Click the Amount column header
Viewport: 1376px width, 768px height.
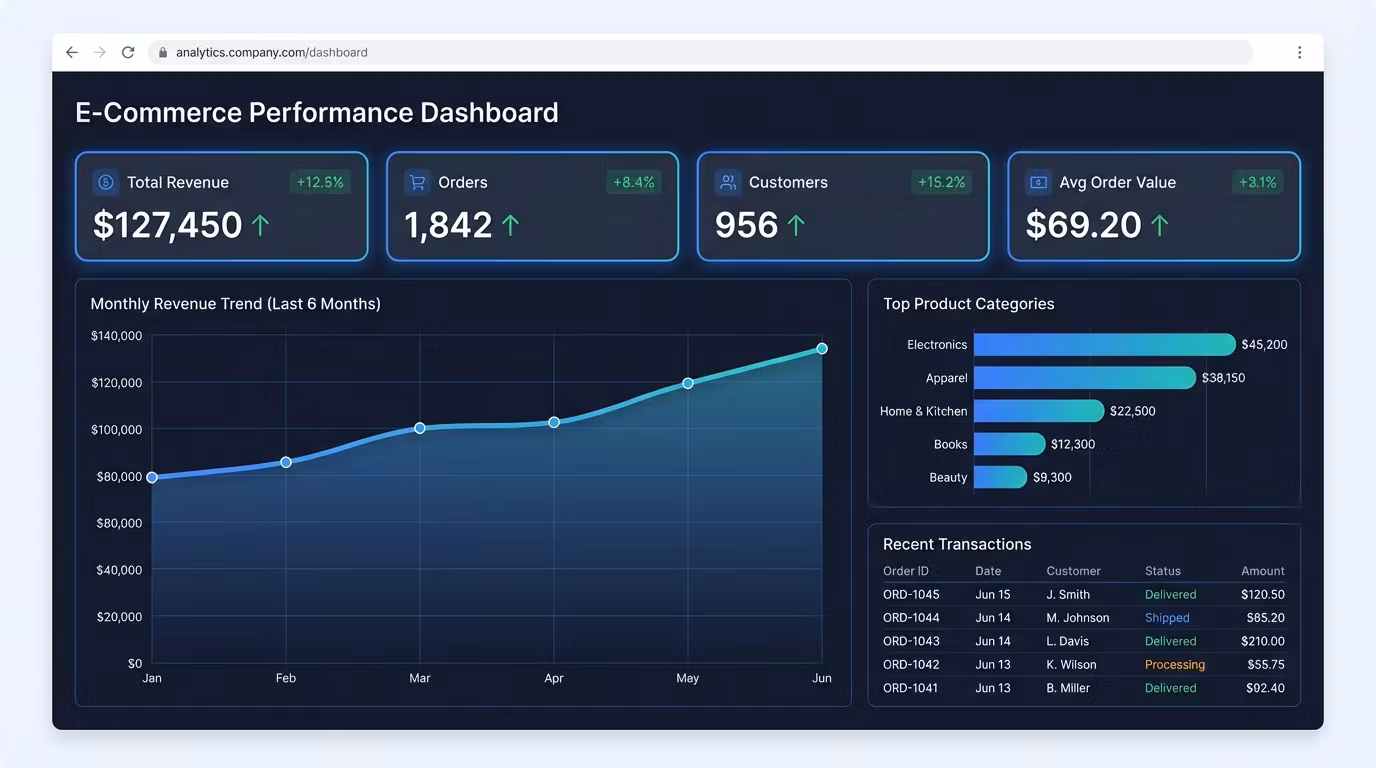coord(1262,571)
